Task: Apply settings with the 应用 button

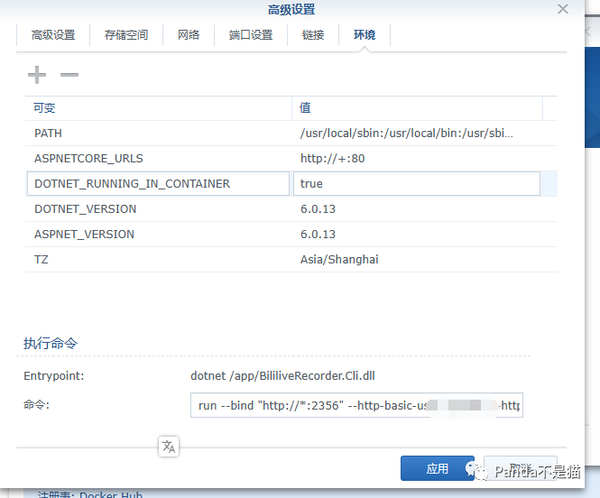Action: coord(437,469)
